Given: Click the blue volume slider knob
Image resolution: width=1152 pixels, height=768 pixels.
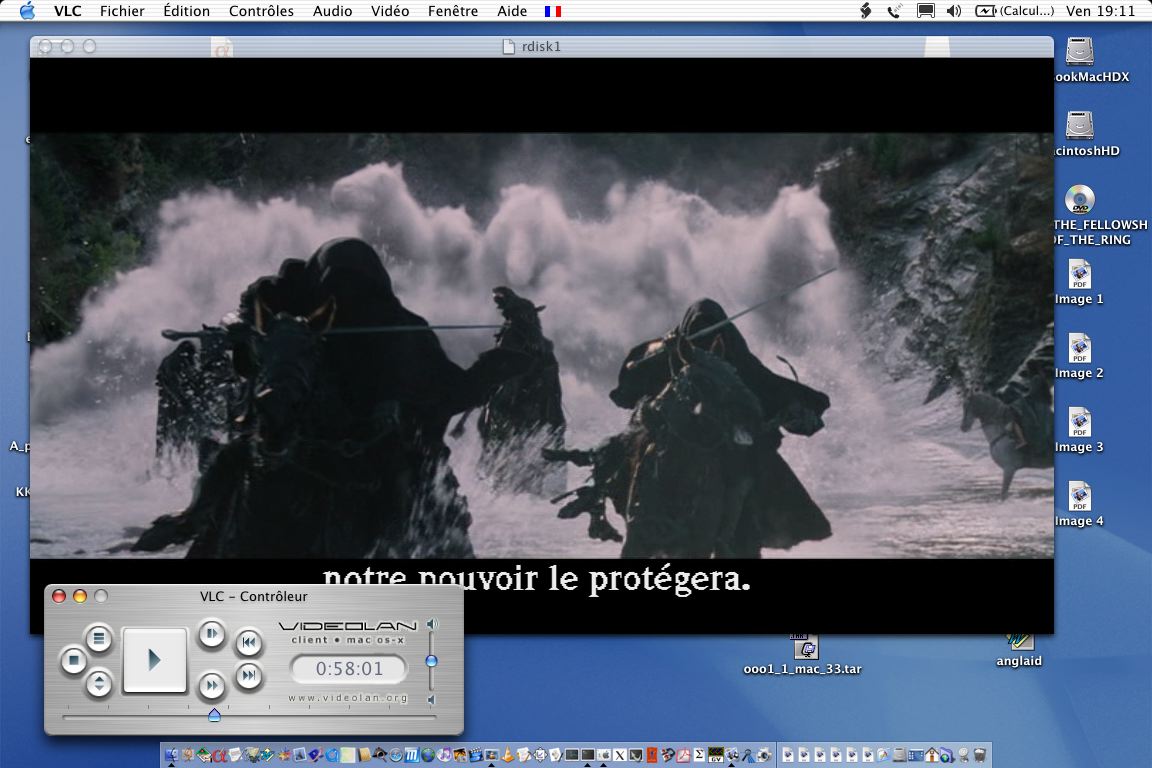Looking at the screenshot, I should [431, 661].
